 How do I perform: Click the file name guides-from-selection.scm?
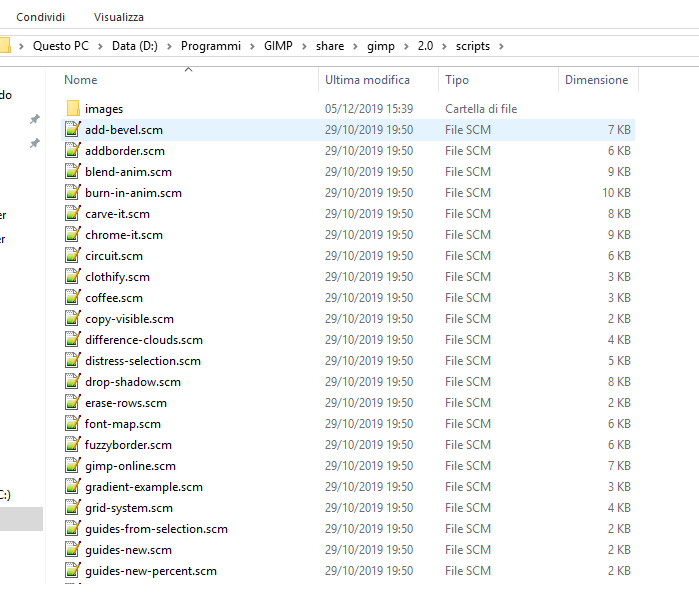point(156,529)
